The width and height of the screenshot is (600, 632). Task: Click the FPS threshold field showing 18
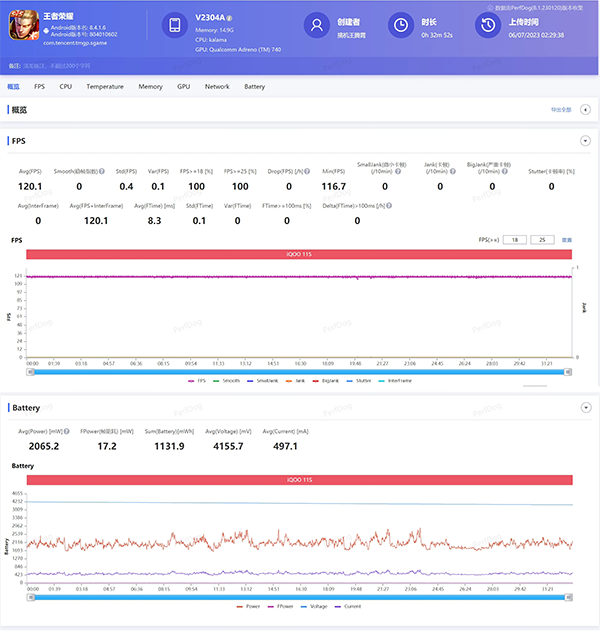[514, 240]
